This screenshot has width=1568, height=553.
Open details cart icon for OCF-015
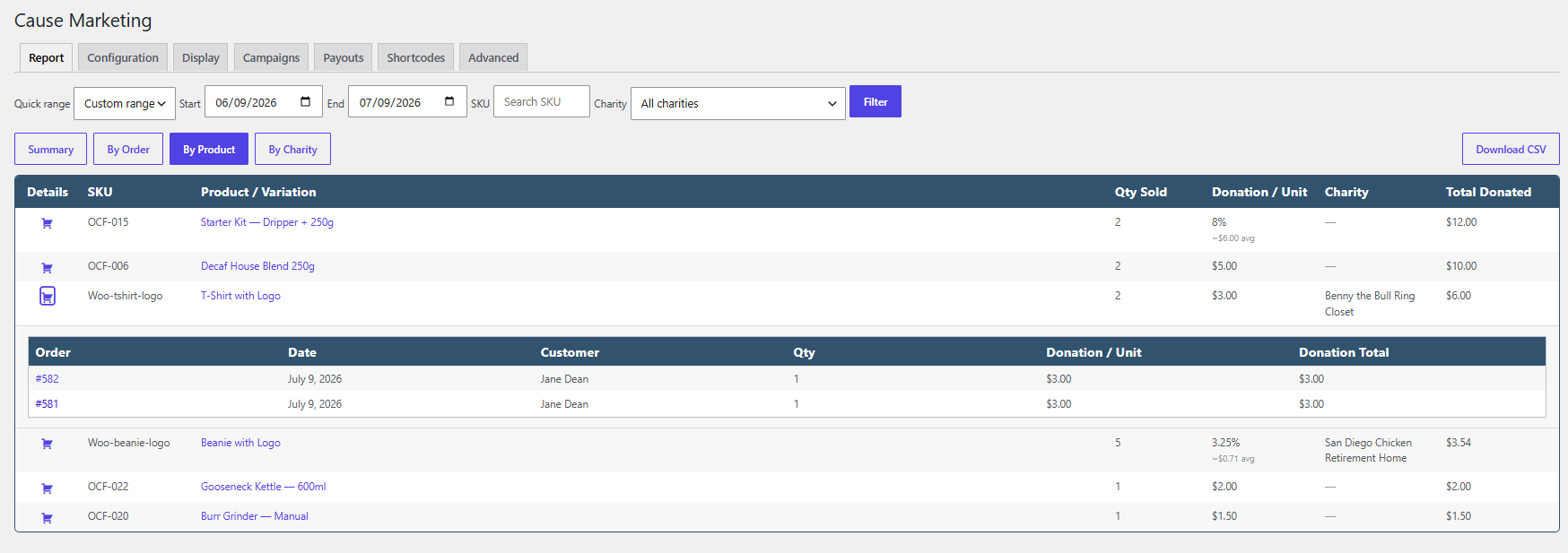click(47, 223)
